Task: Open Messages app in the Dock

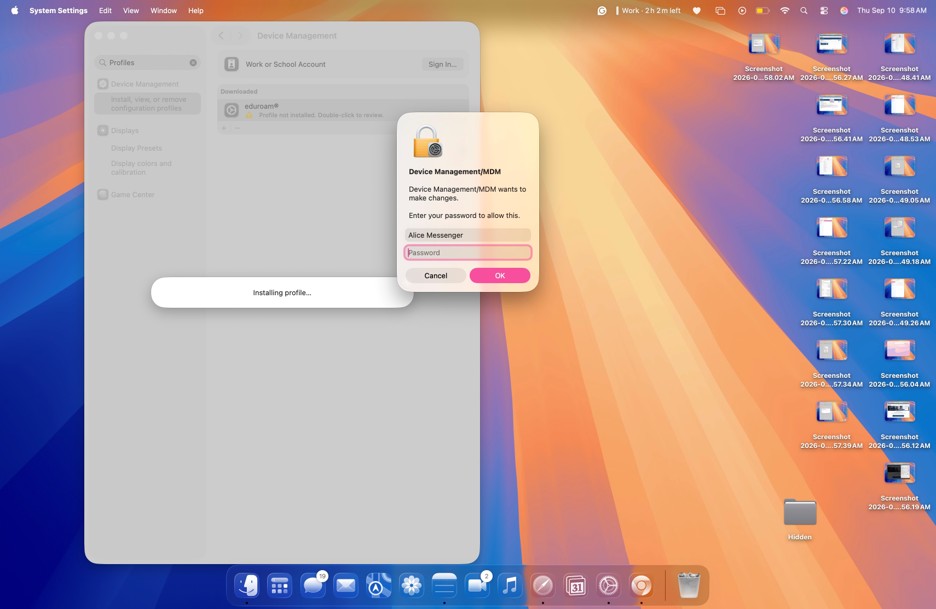Action: click(x=312, y=585)
